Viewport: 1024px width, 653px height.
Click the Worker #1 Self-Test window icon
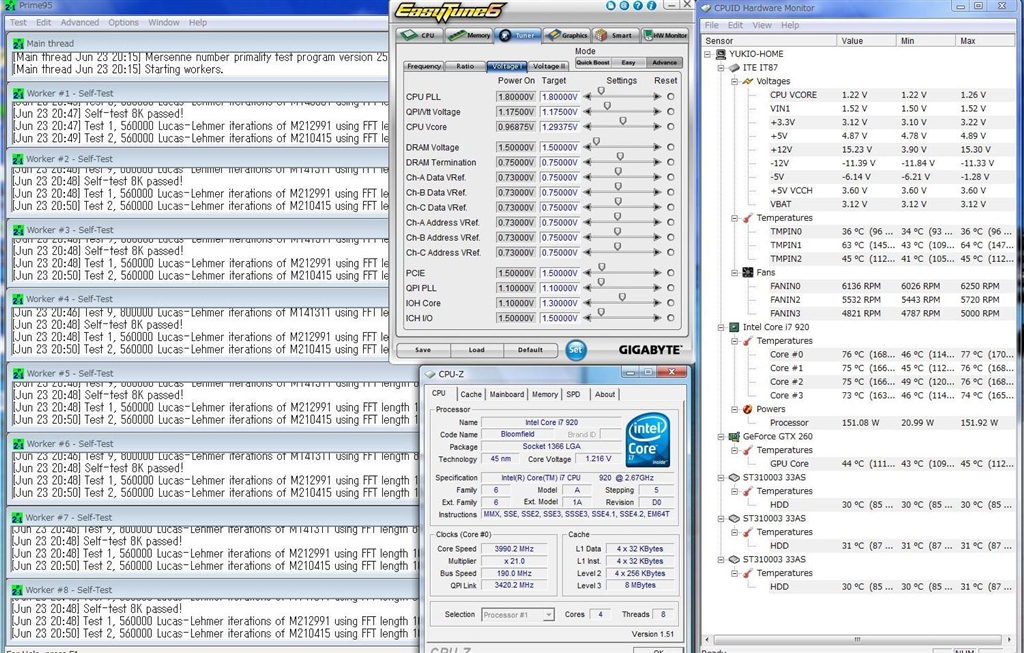click(17, 92)
